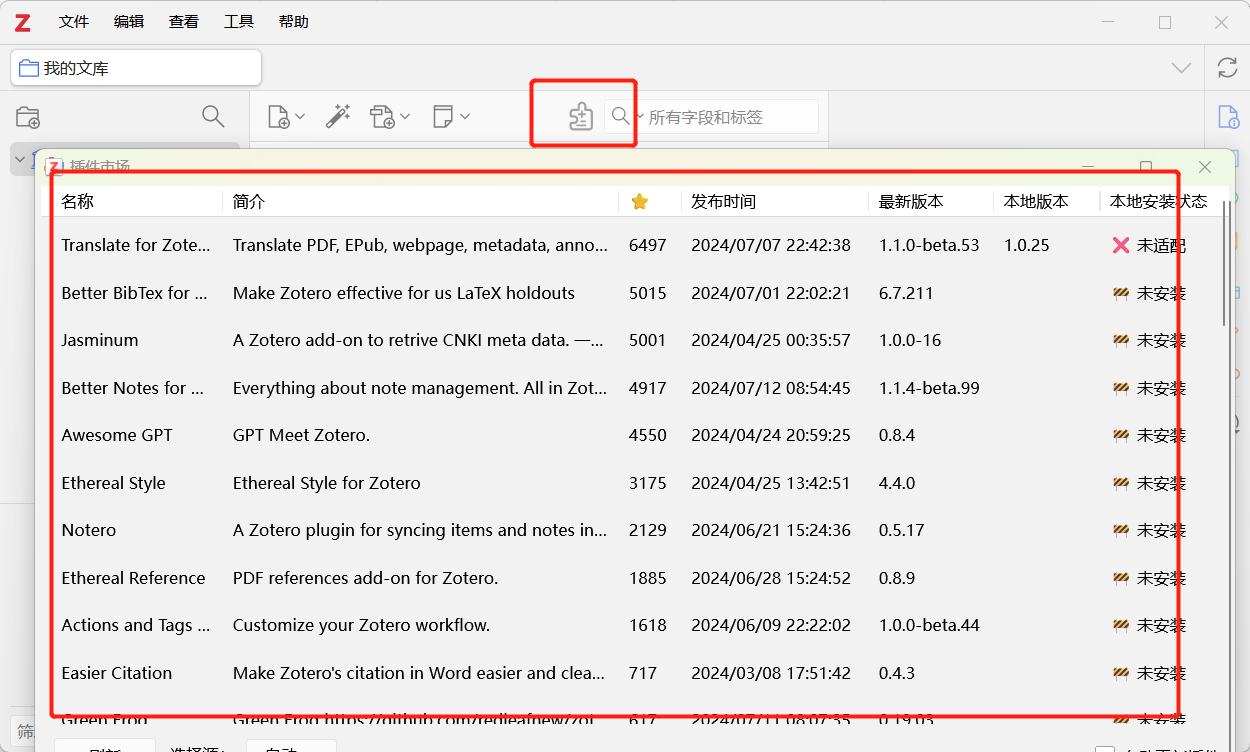Screen dimensions: 1250x752
Task: Open the 帮助 menu
Action: pos(294,22)
